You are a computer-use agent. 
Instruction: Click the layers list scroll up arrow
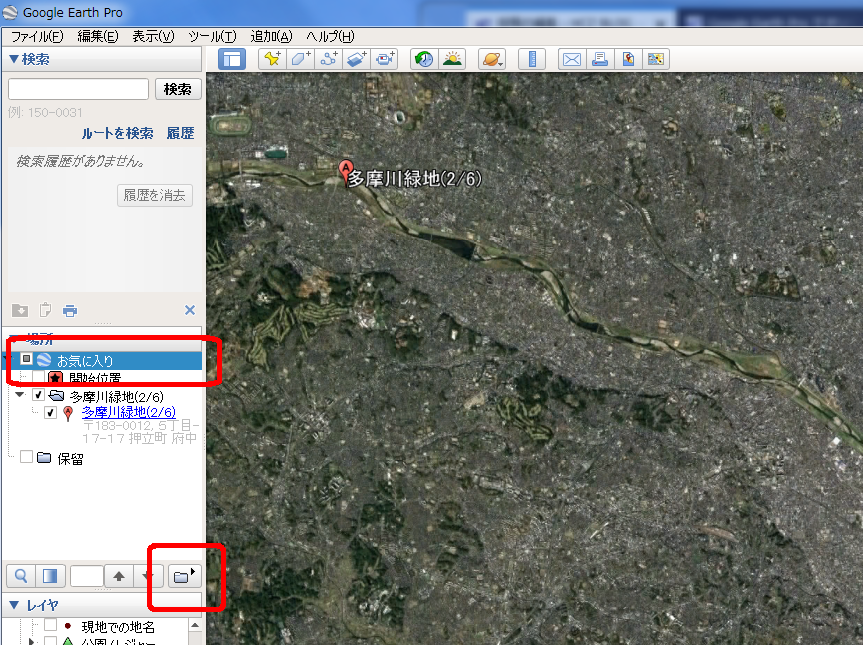point(195,626)
